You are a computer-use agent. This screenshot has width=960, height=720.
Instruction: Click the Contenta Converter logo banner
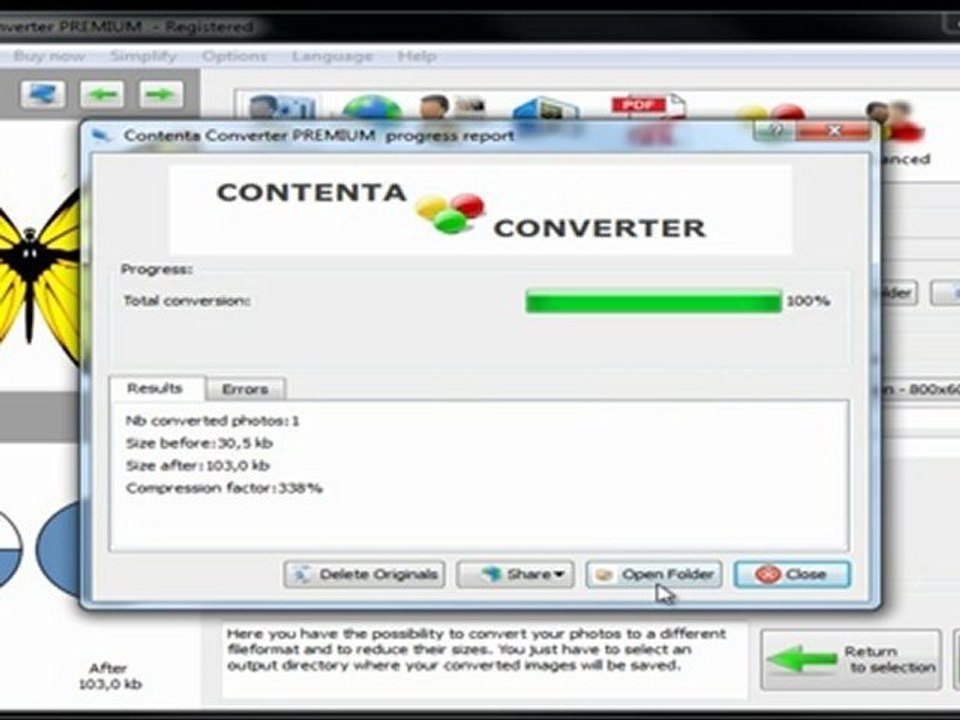481,209
